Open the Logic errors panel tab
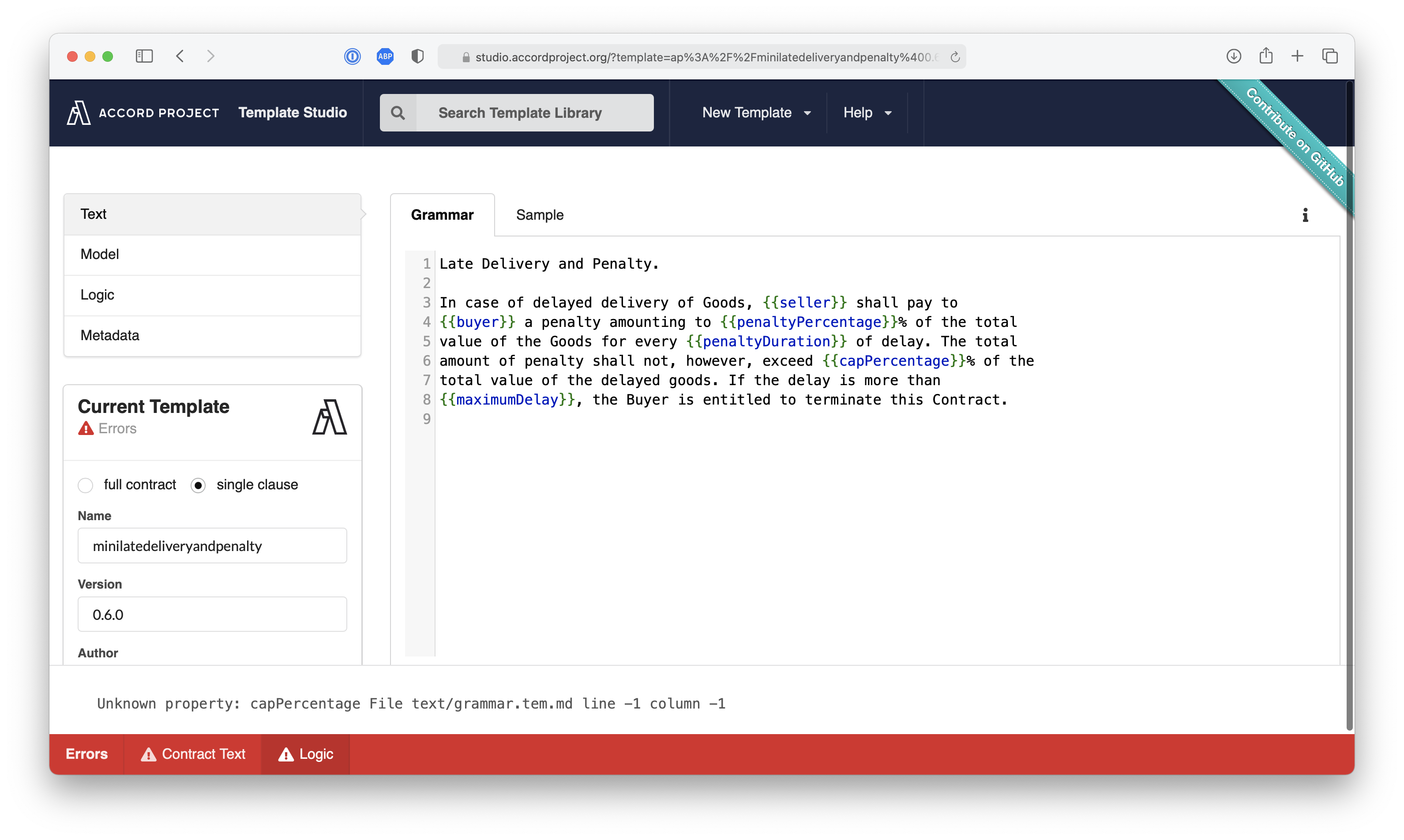 click(x=306, y=754)
